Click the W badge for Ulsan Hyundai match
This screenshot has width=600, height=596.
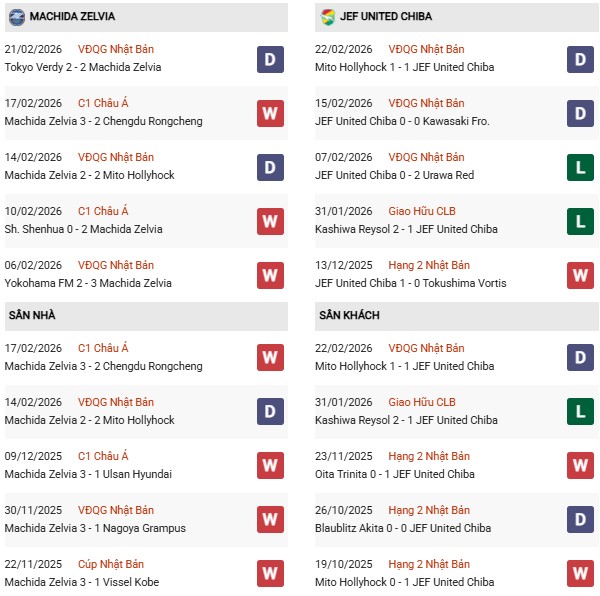coord(269,466)
